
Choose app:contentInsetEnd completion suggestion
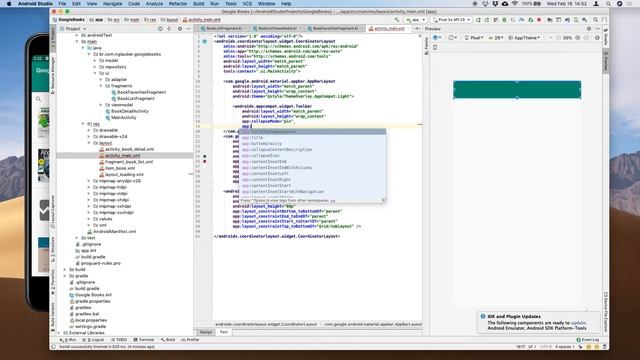click(x=312, y=162)
